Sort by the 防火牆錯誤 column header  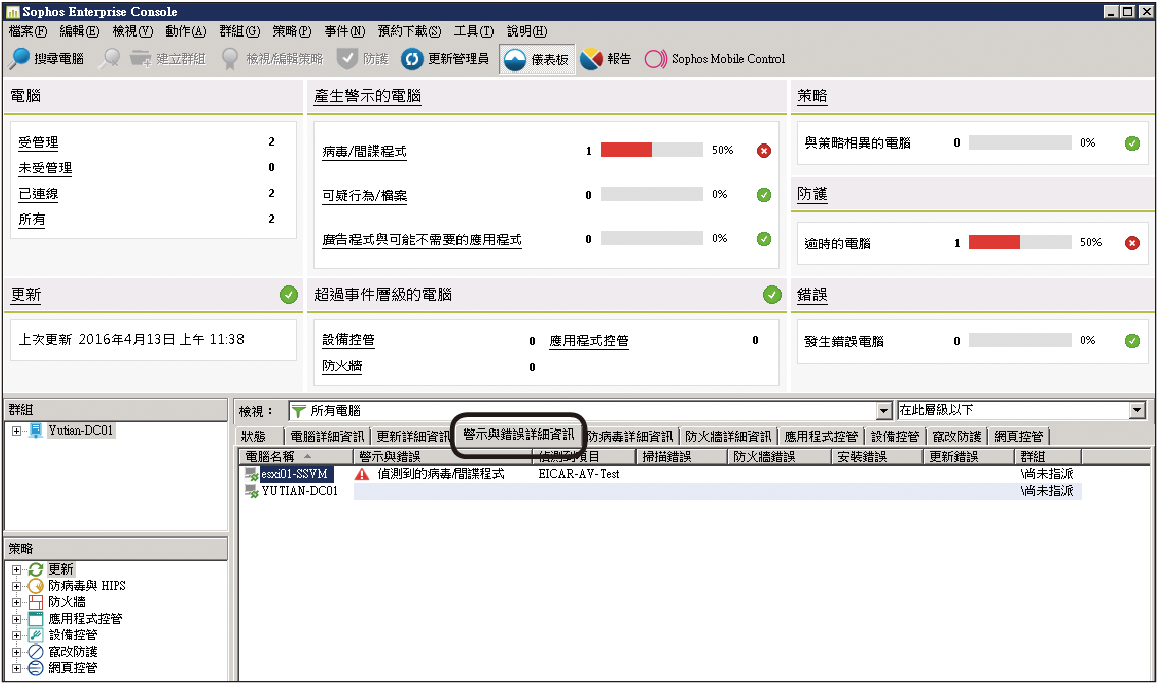[780, 457]
